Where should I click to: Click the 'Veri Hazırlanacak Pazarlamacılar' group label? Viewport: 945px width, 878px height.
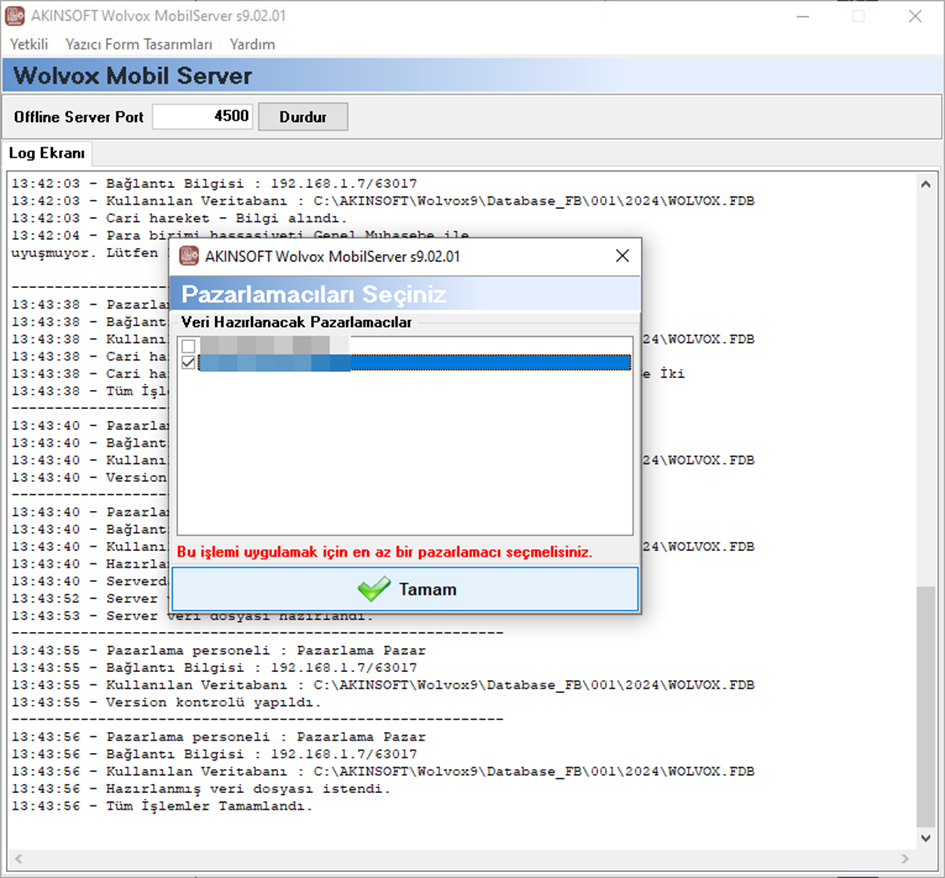click(297, 322)
